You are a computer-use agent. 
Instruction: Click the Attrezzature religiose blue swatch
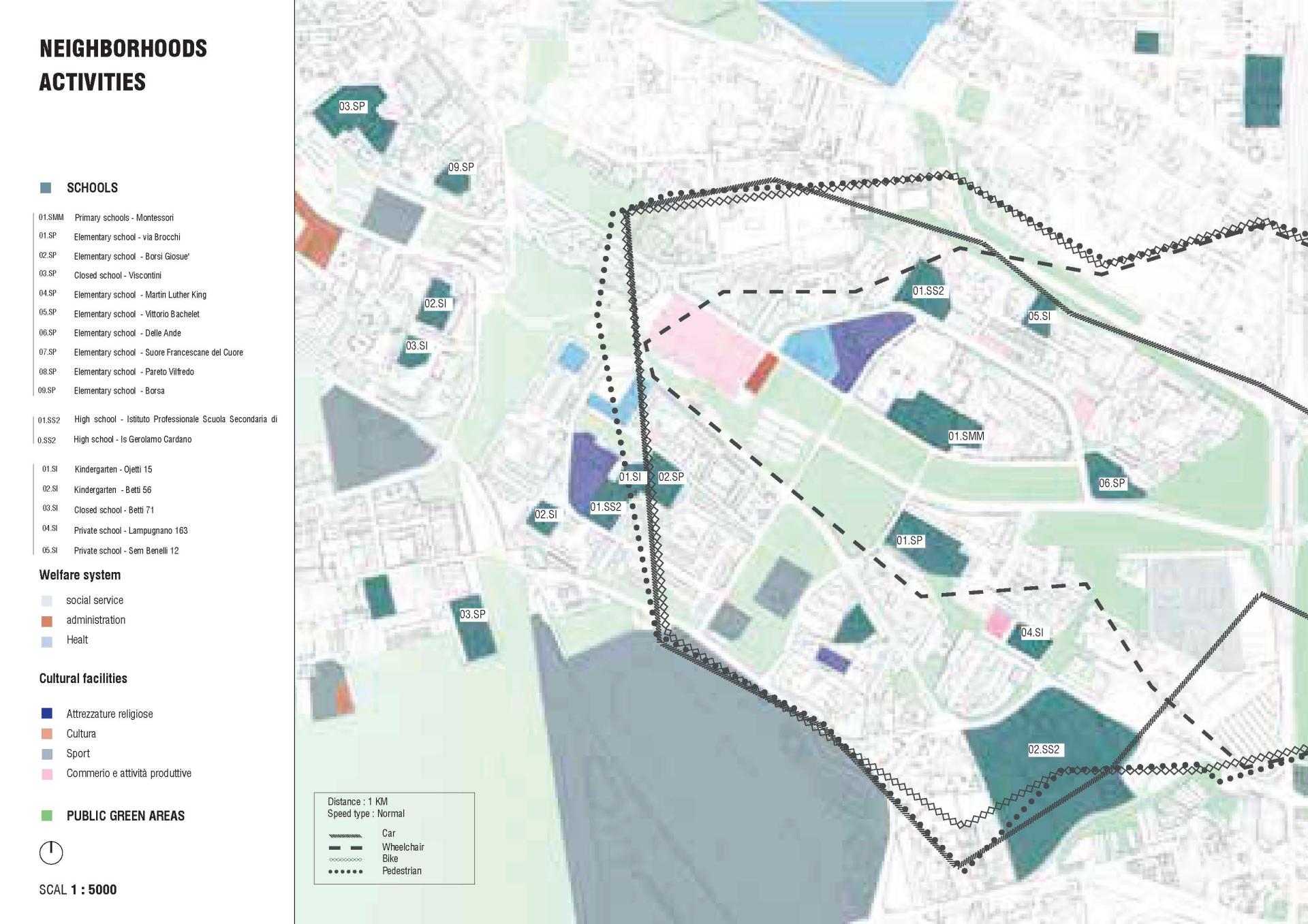click(x=47, y=714)
